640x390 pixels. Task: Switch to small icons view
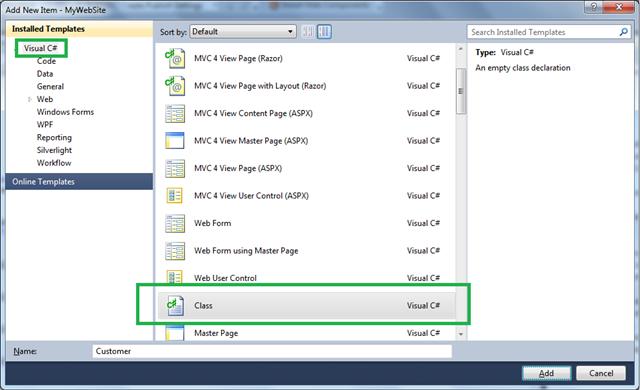308,31
